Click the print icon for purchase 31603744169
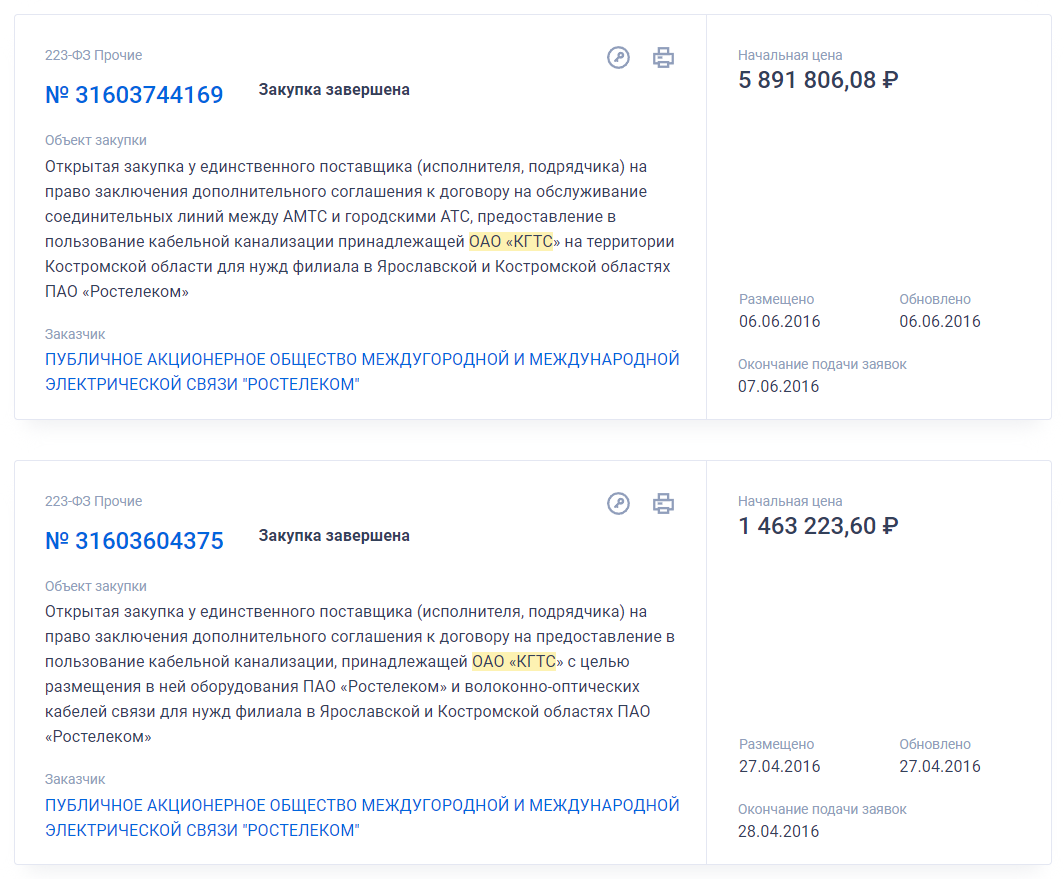 click(x=663, y=58)
